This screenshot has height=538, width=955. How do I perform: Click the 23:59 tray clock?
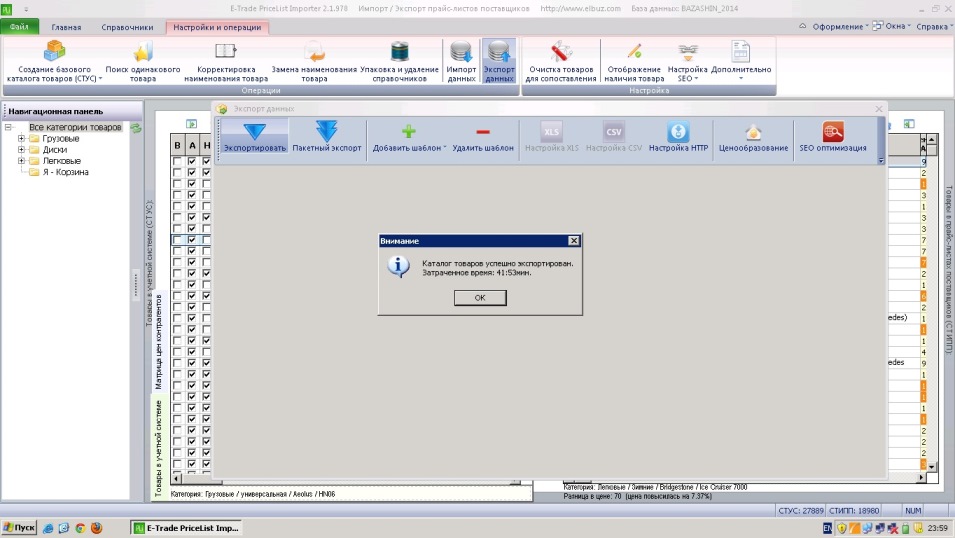pyautogui.click(x=938, y=528)
